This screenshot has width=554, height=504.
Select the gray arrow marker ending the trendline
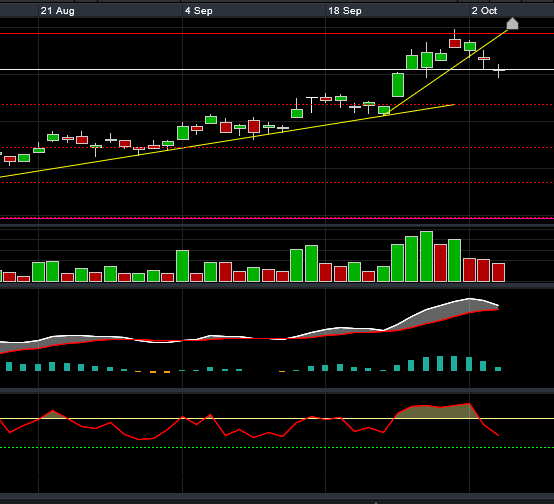click(x=512, y=24)
